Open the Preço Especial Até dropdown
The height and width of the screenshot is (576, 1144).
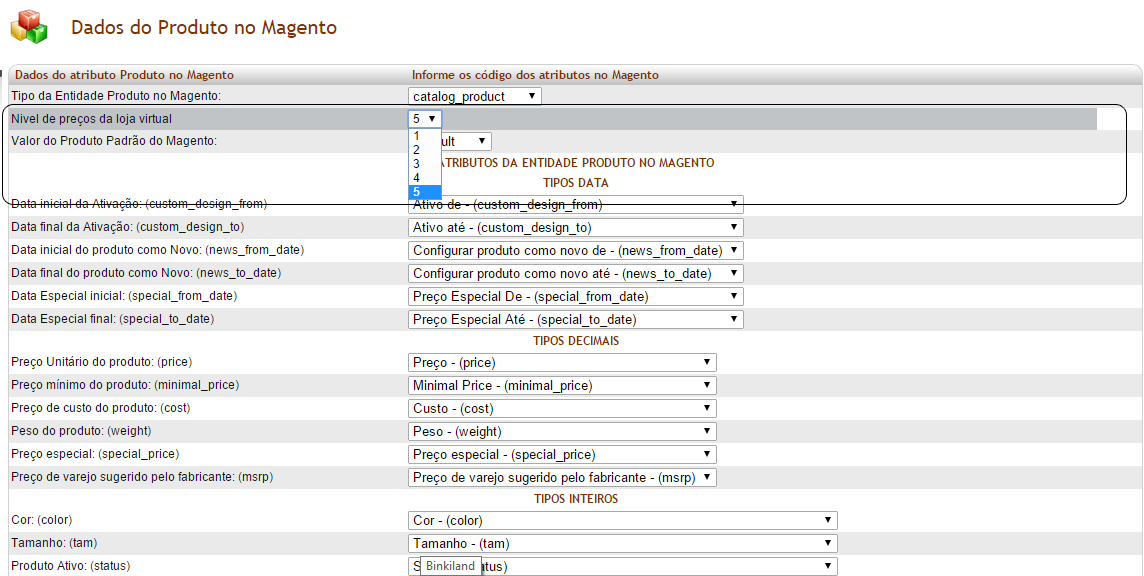click(x=576, y=320)
